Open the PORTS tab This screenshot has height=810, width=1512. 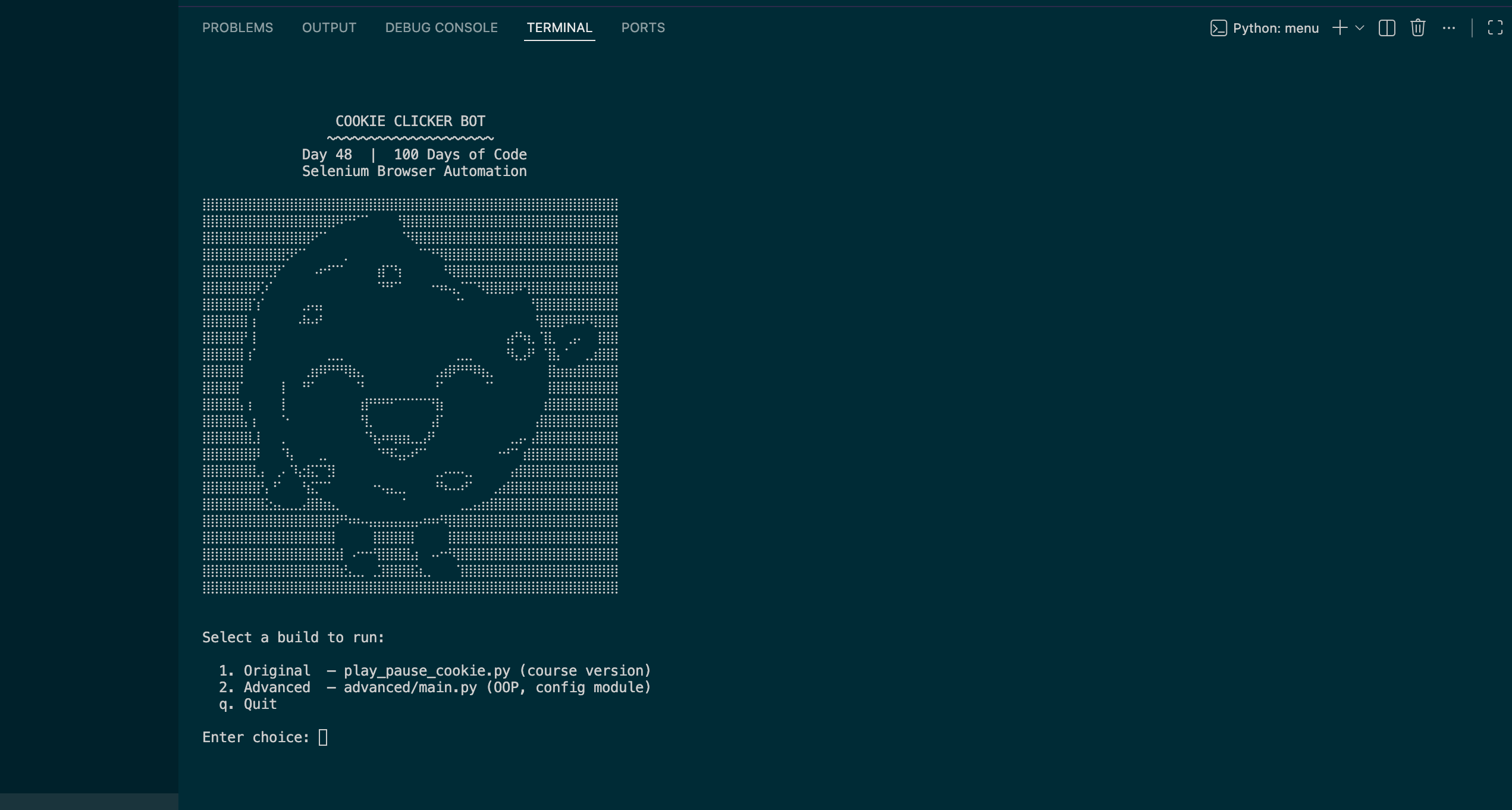click(x=643, y=28)
